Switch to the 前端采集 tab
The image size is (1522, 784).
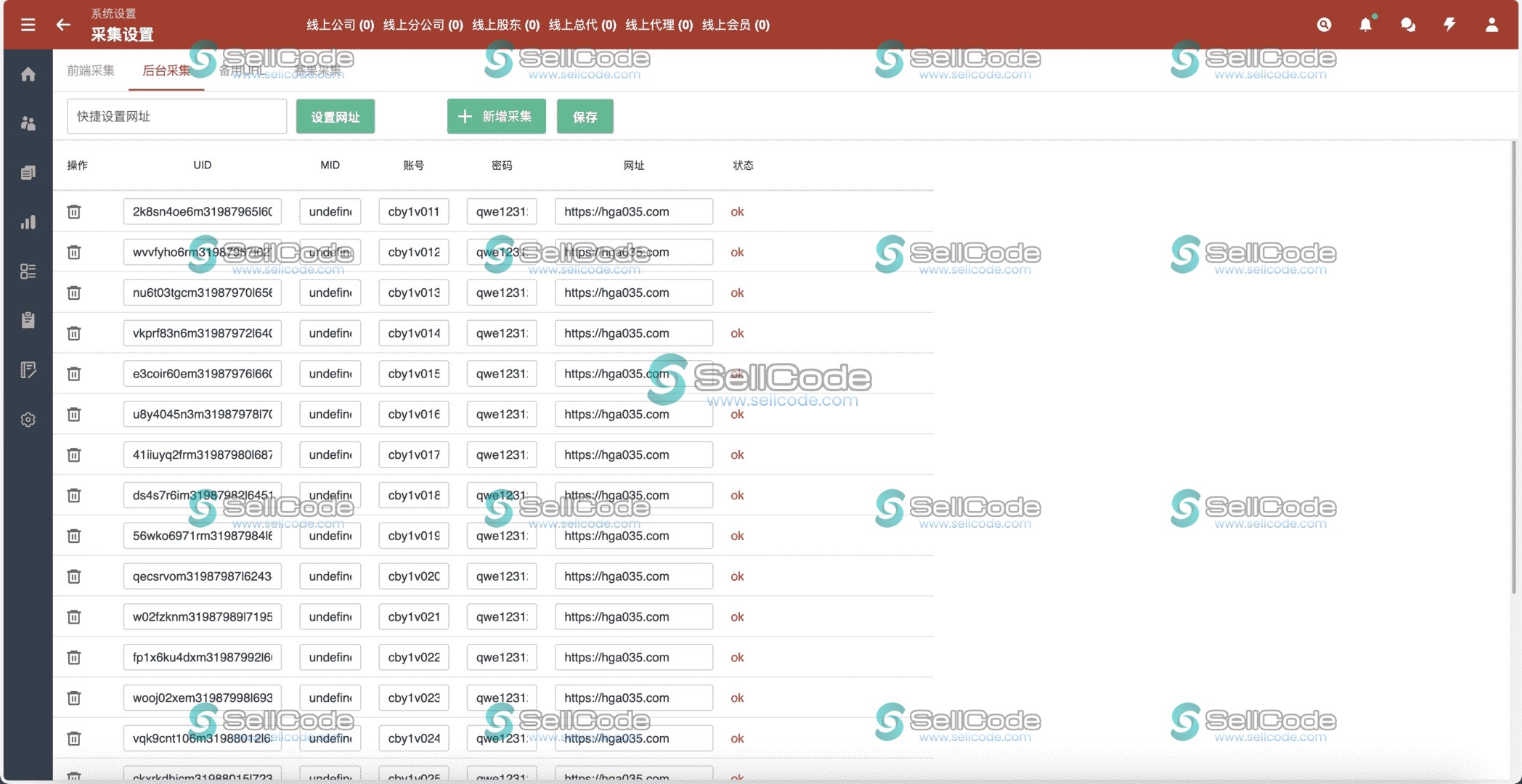pyautogui.click(x=90, y=71)
